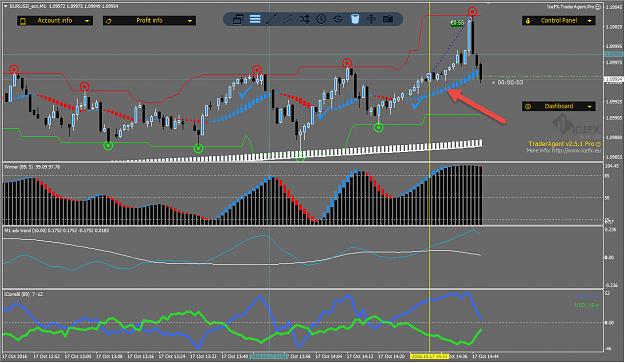
Task: Click the 'iCorrelli (89)' indicator label
Action: click(x=18, y=294)
